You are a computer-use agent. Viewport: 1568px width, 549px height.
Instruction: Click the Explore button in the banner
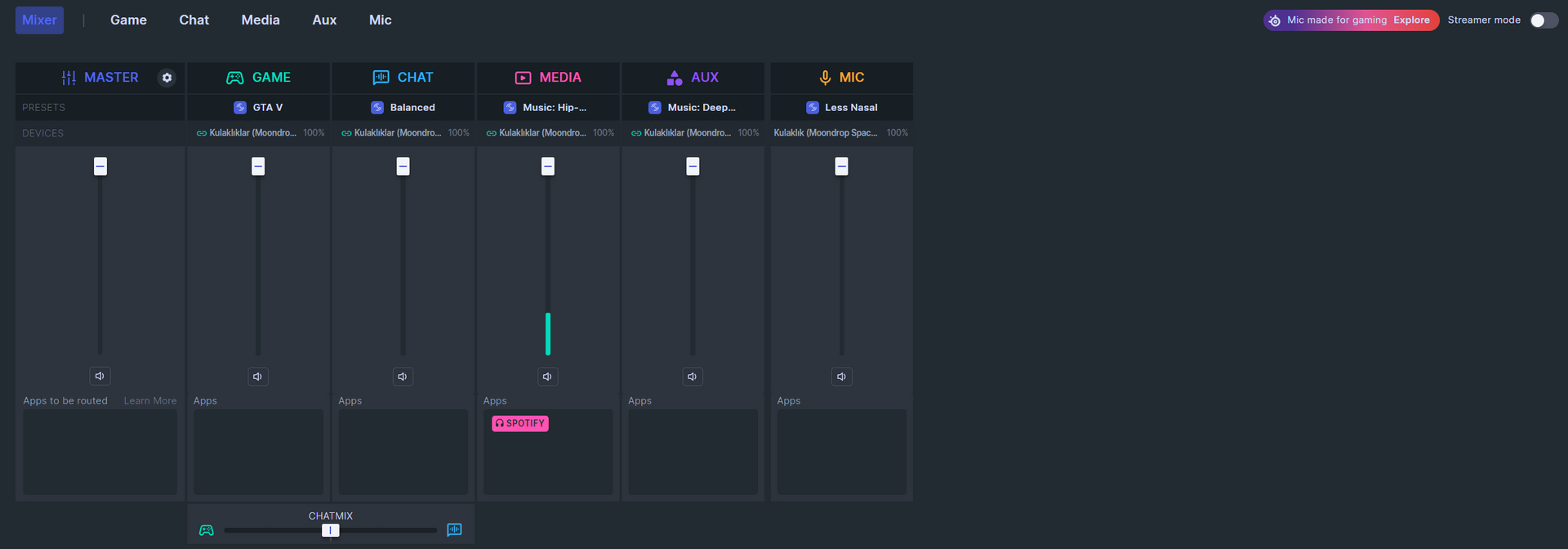1411,20
